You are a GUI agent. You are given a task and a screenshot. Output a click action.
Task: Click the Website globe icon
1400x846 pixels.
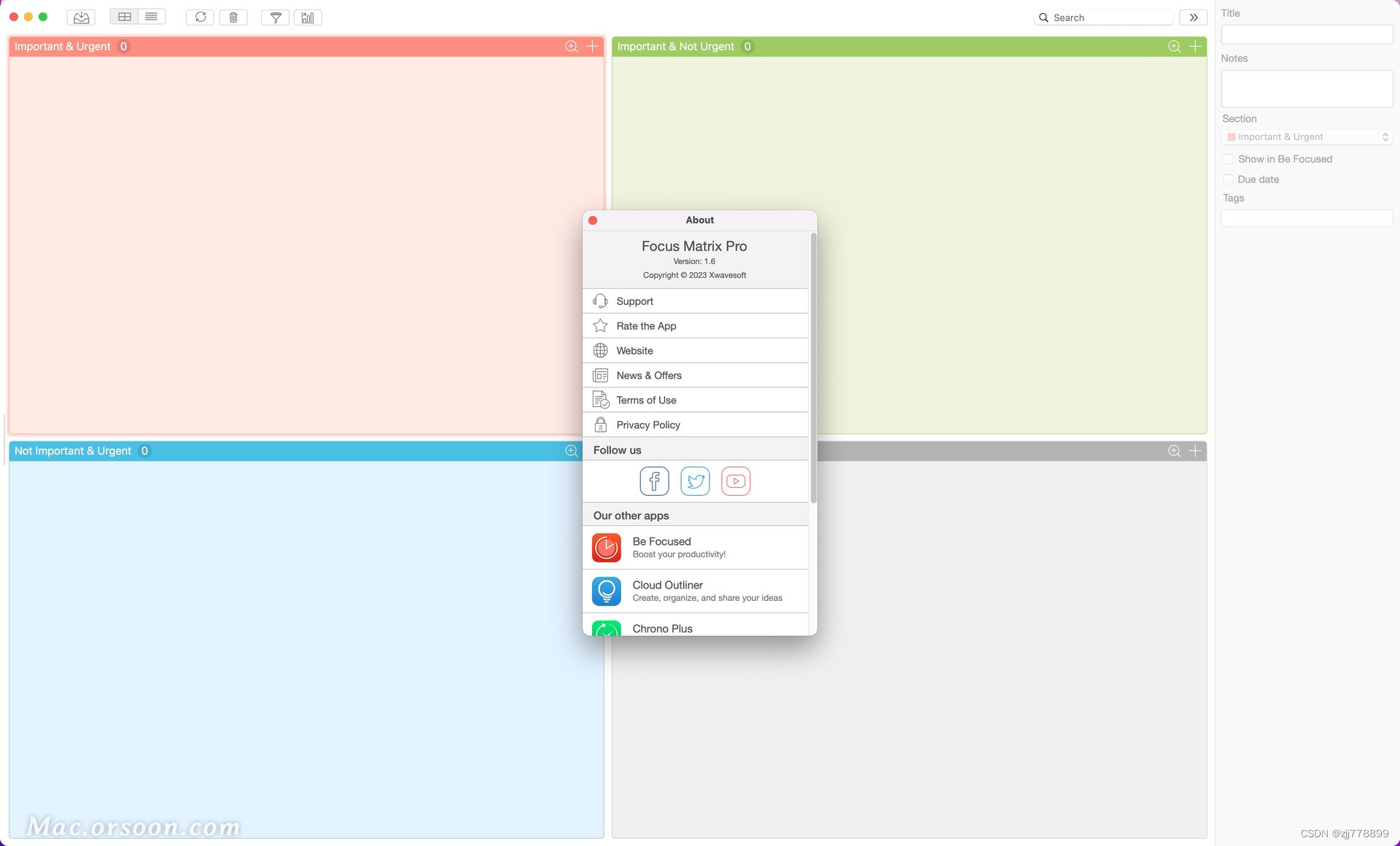click(x=601, y=351)
